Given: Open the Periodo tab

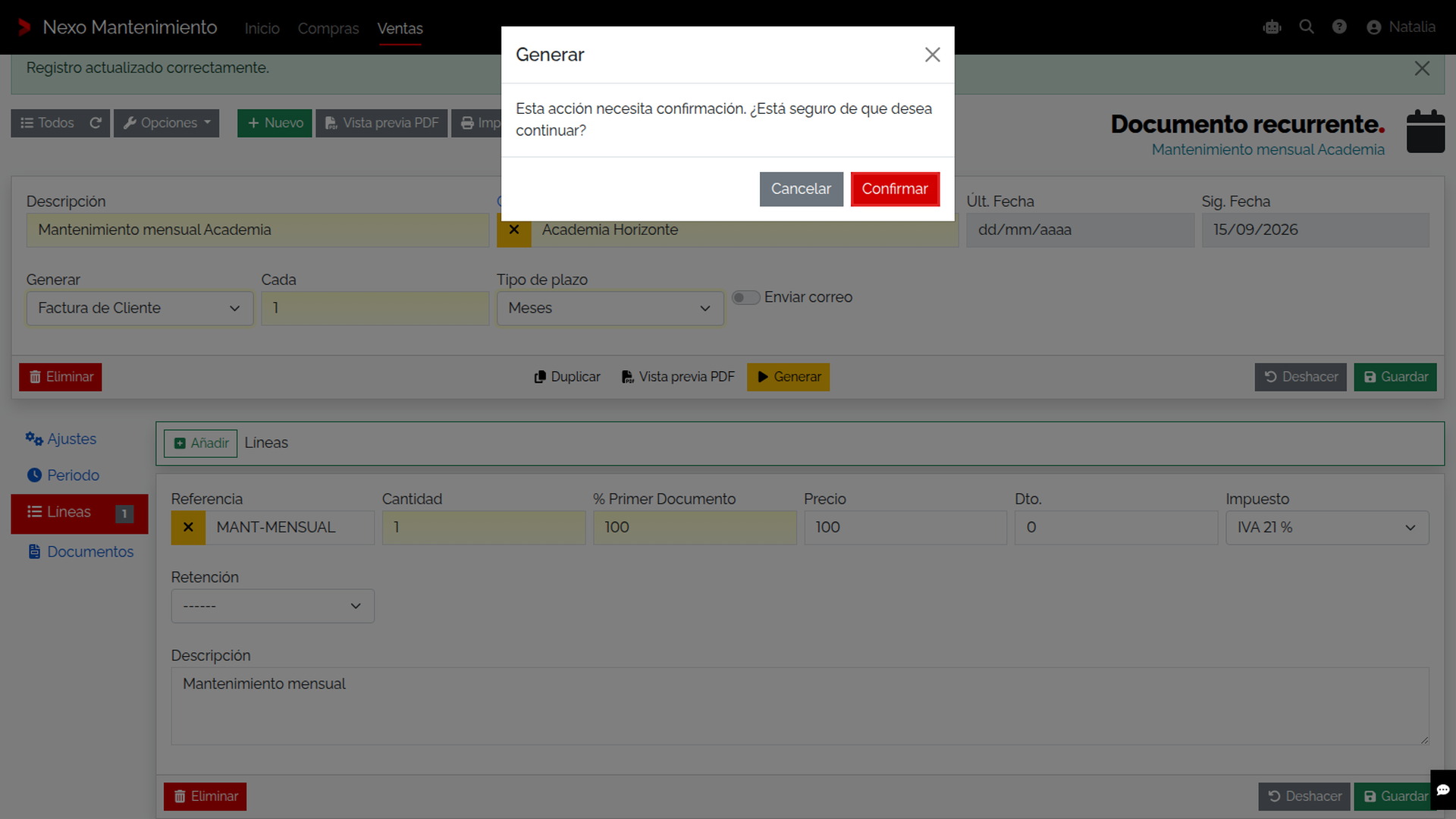Looking at the screenshot, I should coord(63,475).
